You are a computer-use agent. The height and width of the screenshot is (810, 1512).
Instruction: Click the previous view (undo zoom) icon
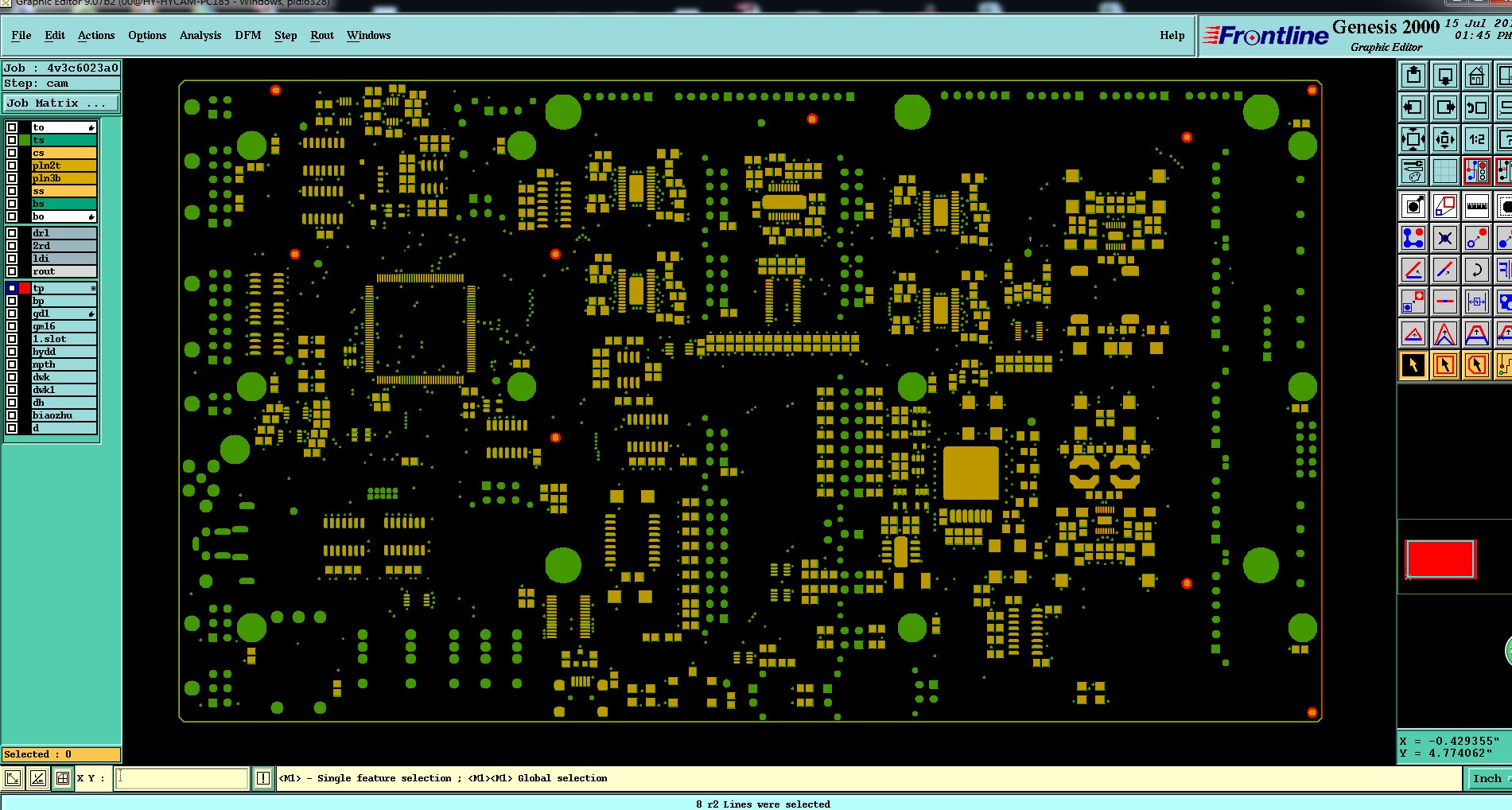pyautogui.click(x=1477, y=107)
